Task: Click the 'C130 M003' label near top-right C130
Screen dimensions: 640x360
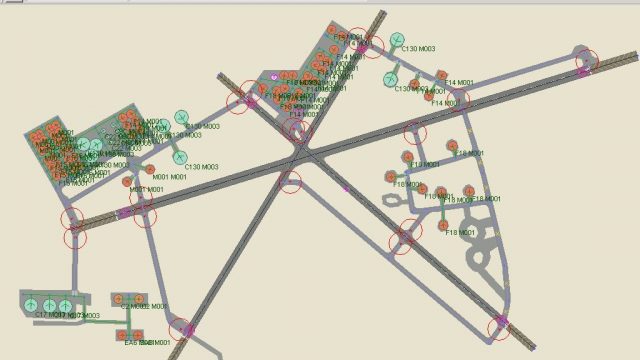Action: (x=418, y=49)
